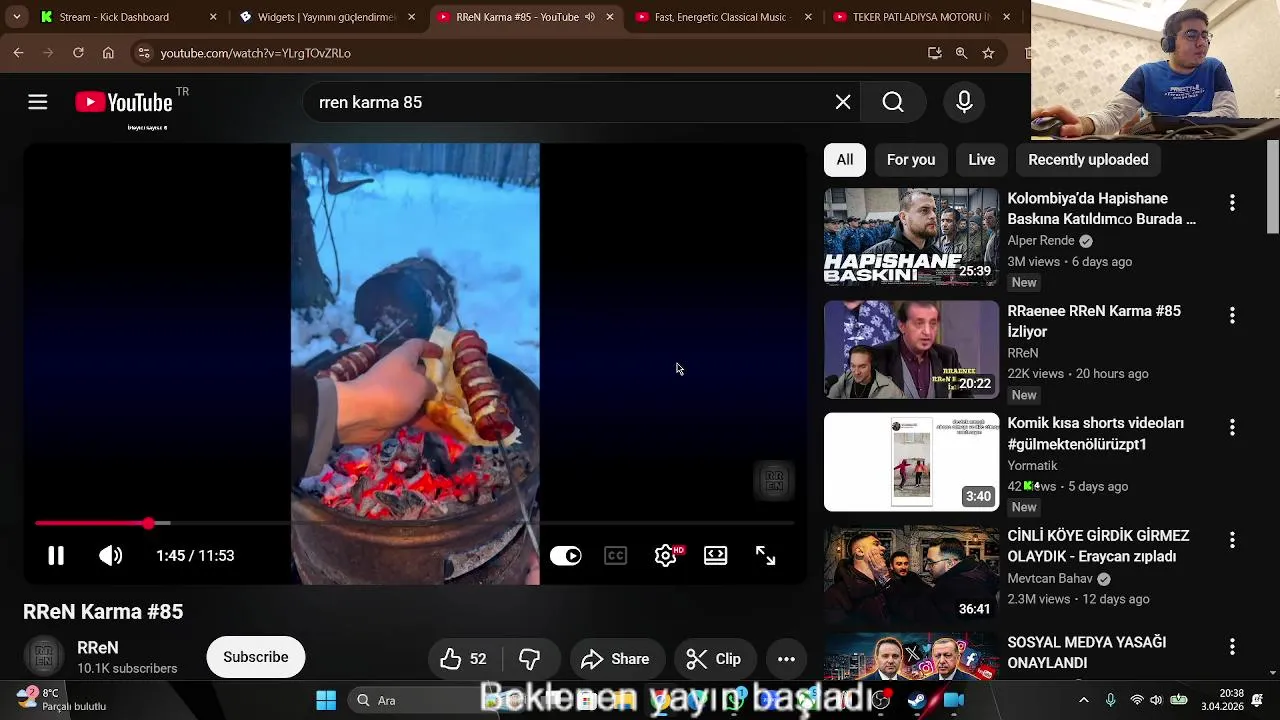This screenshot has height=720, width=1280.
Task: Open more actions three-dot menu under video
Action: (x=787, y=659)
